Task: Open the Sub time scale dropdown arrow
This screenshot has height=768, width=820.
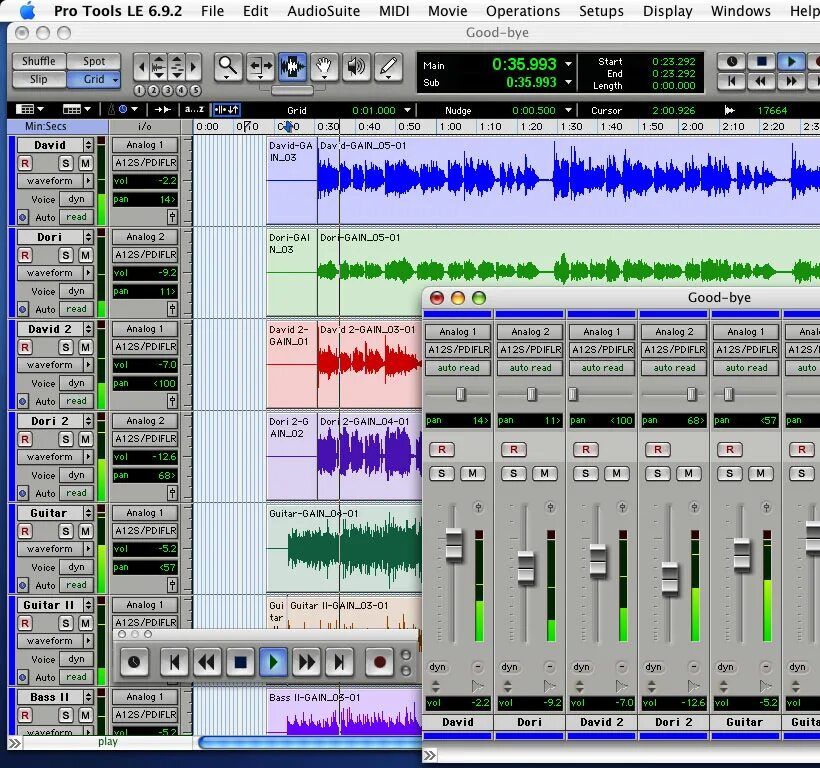Action: [568, 82]
